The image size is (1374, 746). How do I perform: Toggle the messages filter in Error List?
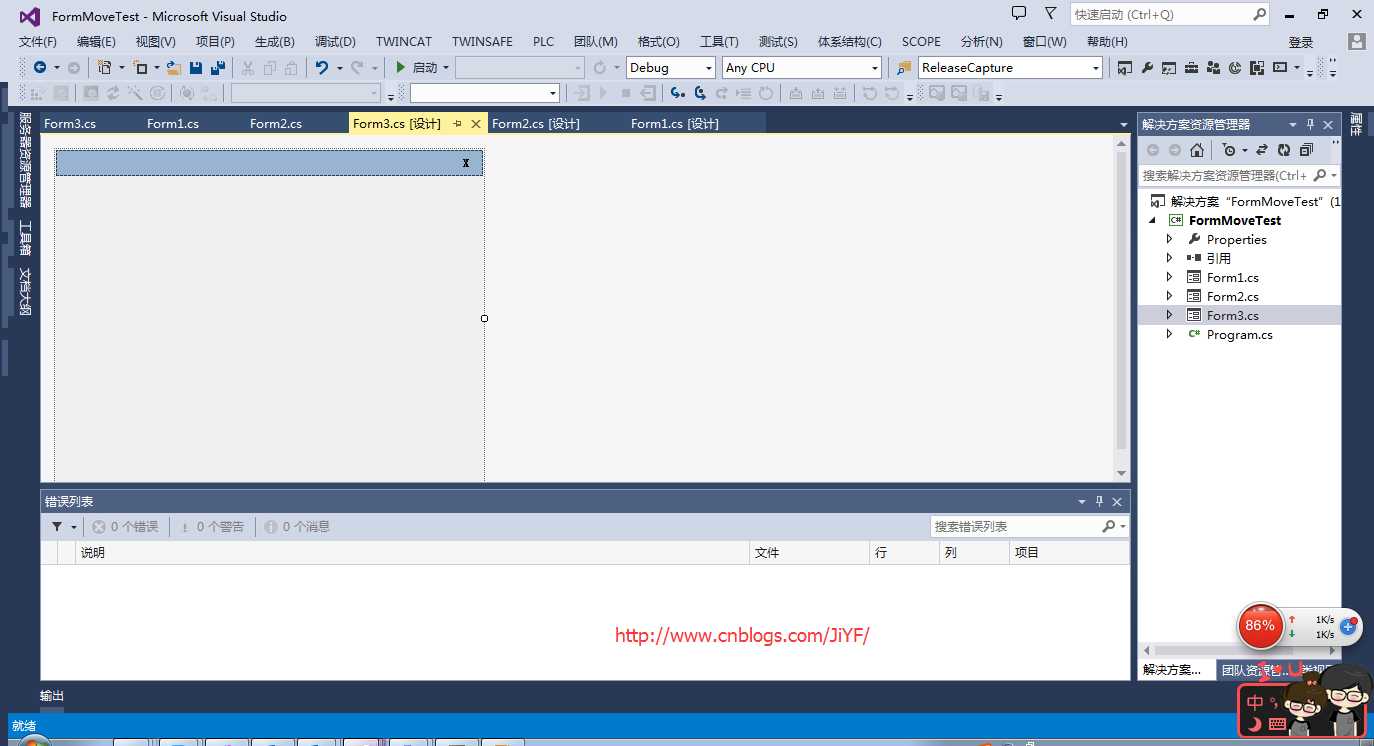[297, 527]
